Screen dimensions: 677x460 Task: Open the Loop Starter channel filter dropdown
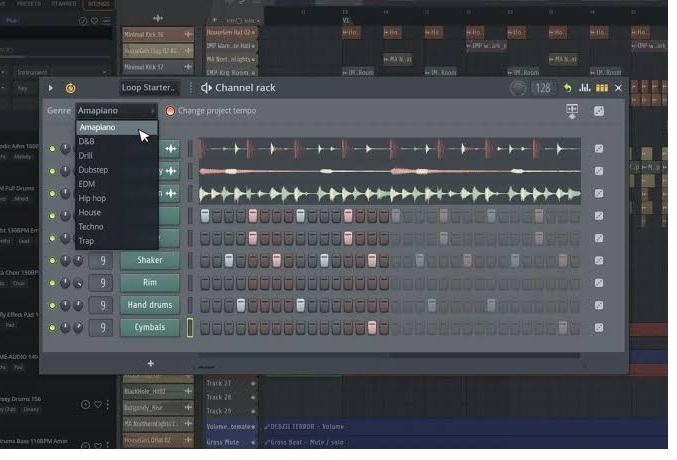148,88
